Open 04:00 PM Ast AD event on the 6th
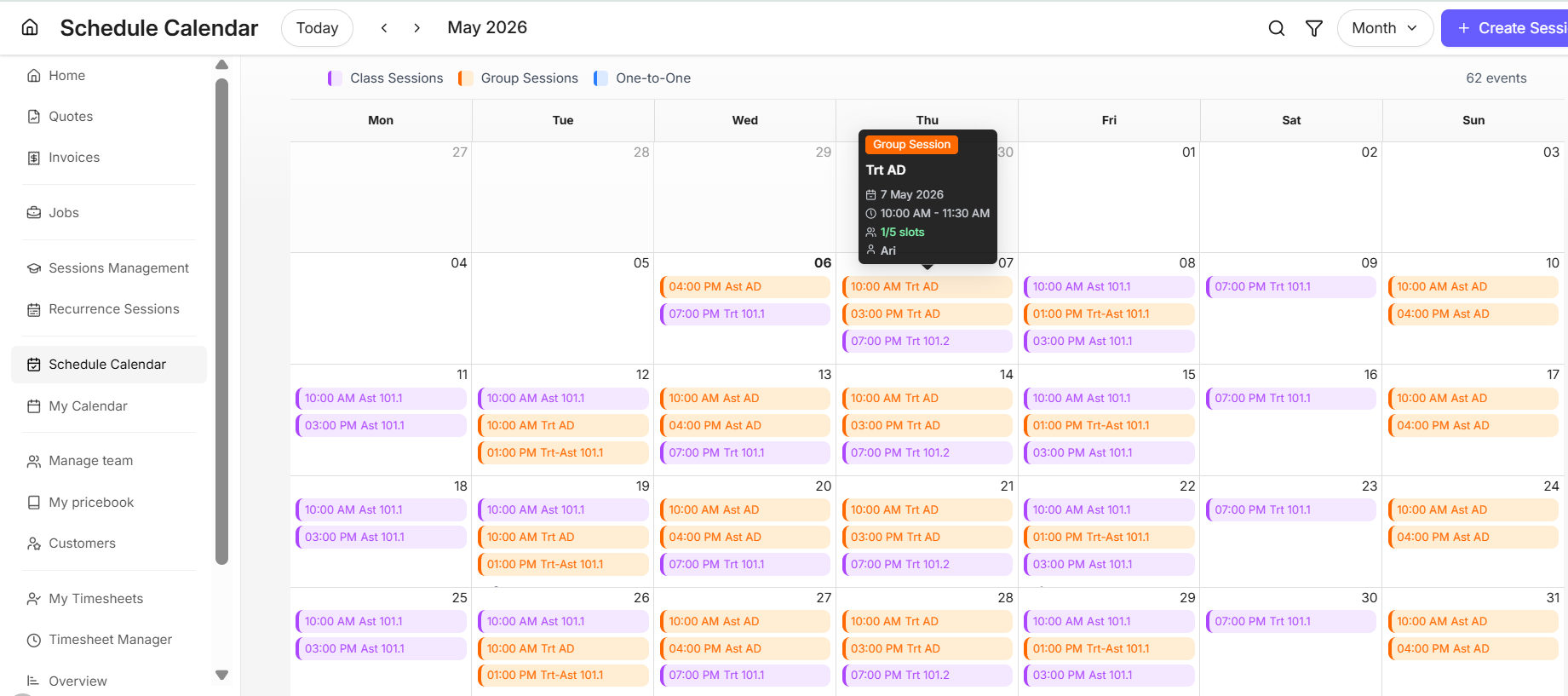 point(745,287)
